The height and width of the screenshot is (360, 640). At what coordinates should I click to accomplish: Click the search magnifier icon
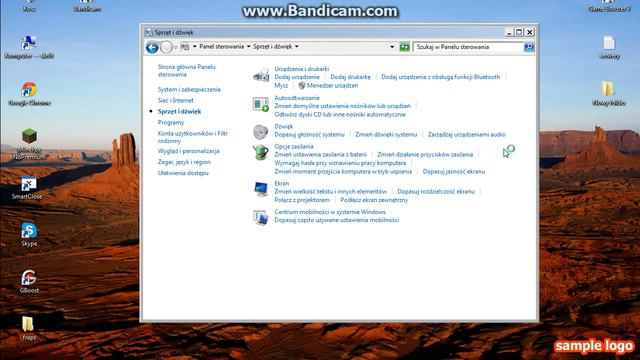point(529,47)
